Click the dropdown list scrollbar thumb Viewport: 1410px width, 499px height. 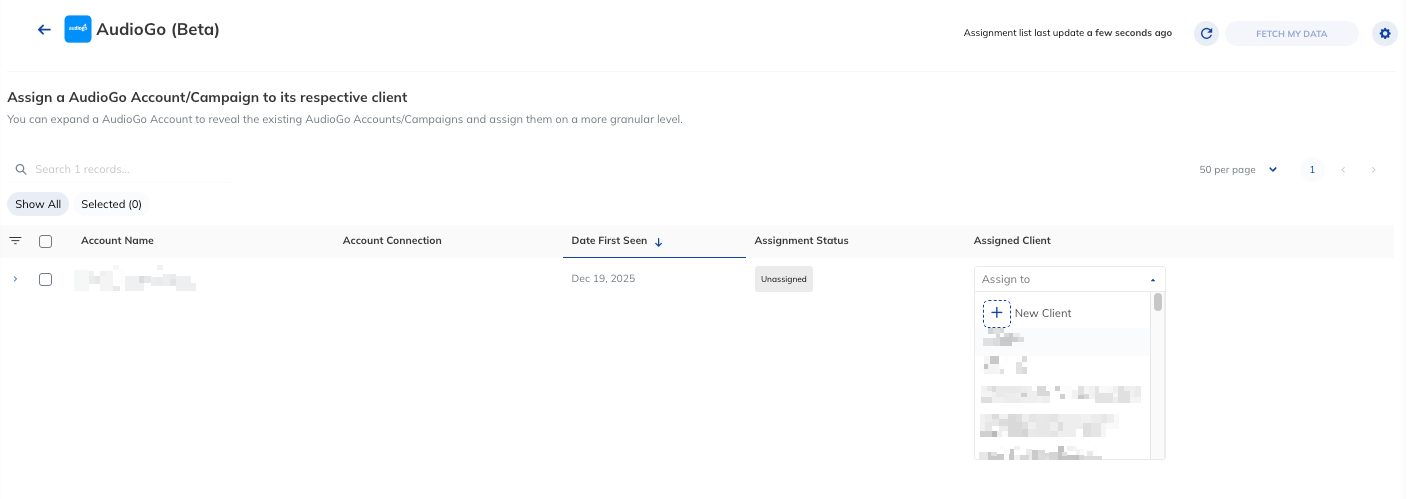[1158, 302]
